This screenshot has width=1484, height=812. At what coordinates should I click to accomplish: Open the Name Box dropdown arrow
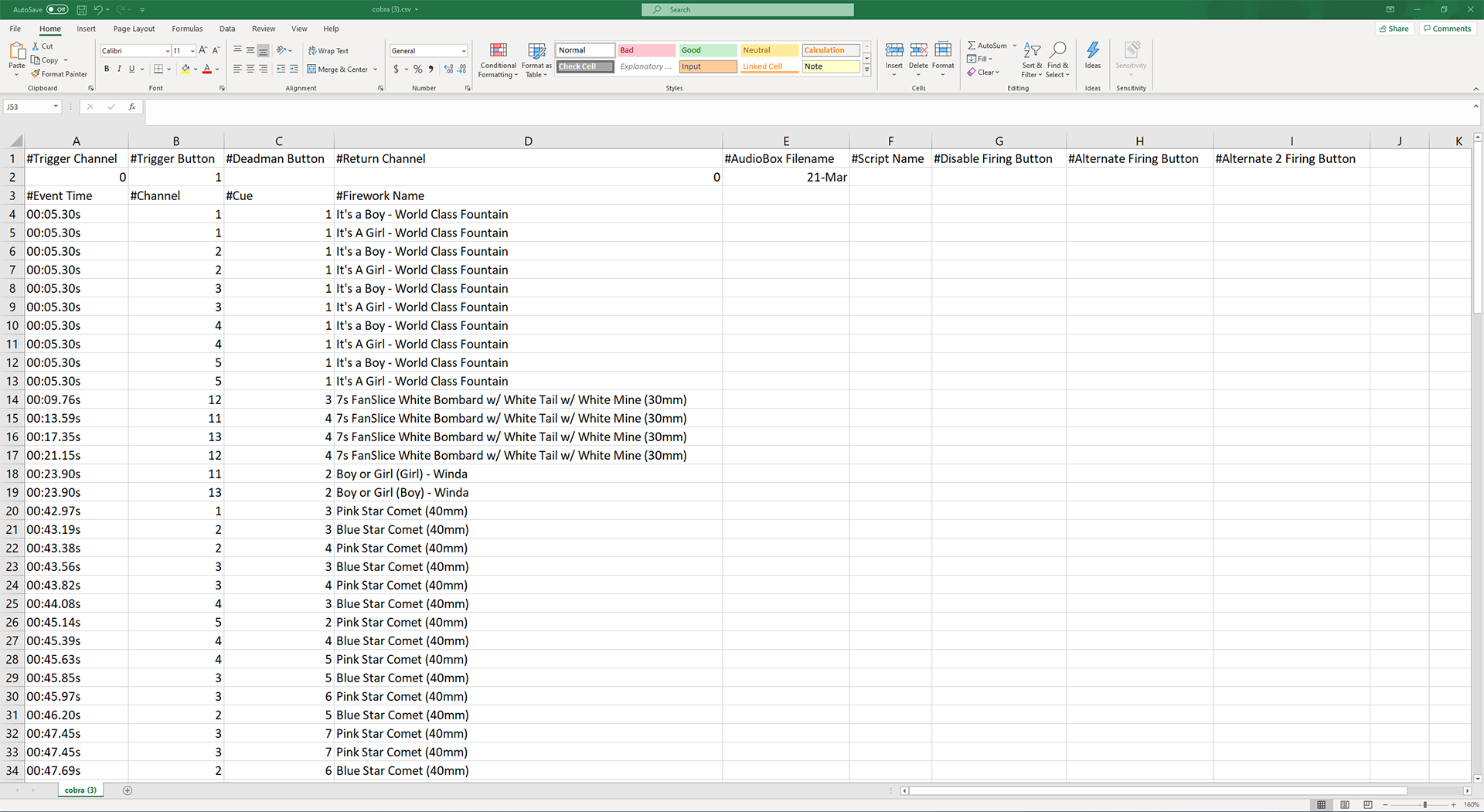56,107
